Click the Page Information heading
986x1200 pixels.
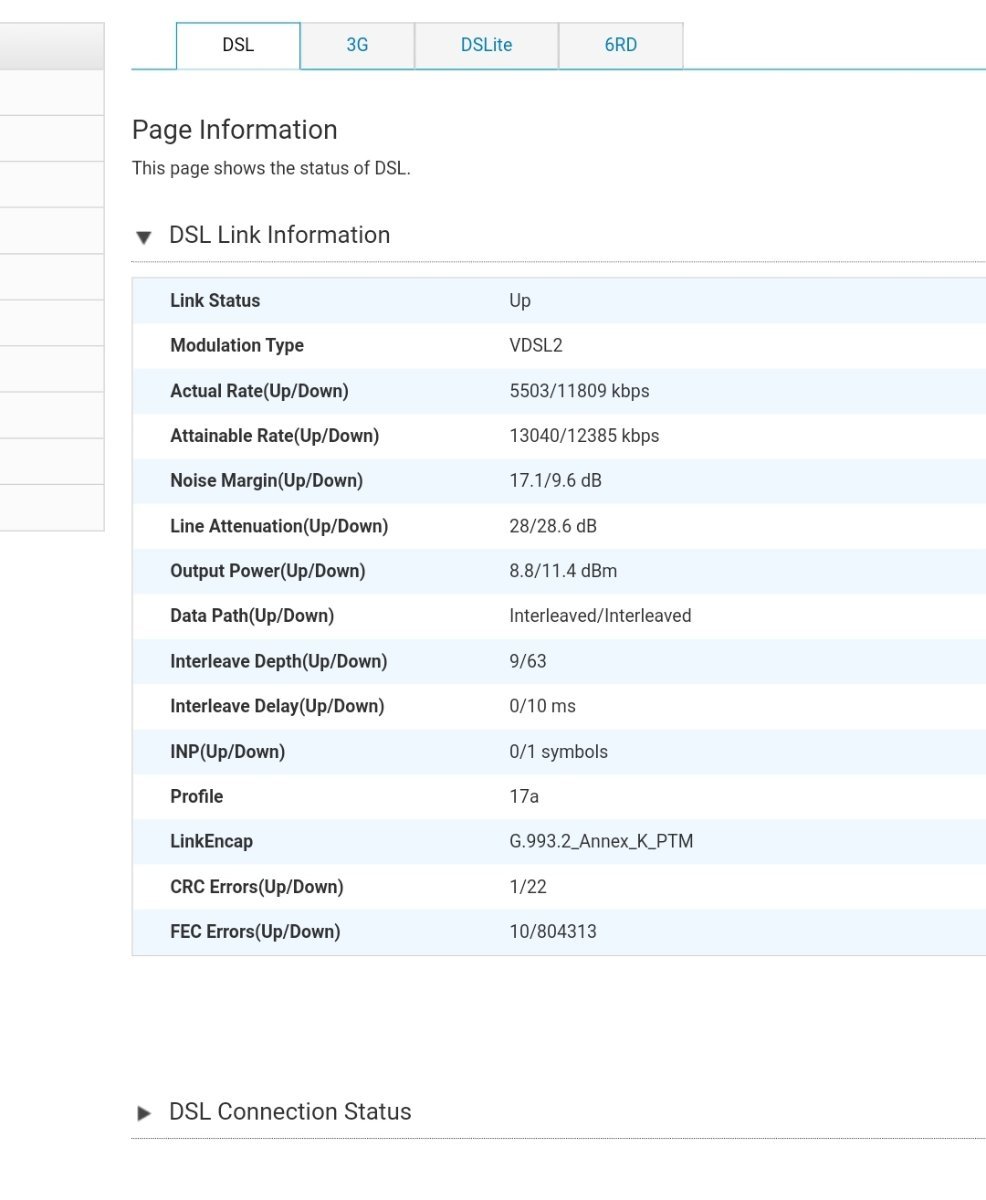tap(234, 130)
